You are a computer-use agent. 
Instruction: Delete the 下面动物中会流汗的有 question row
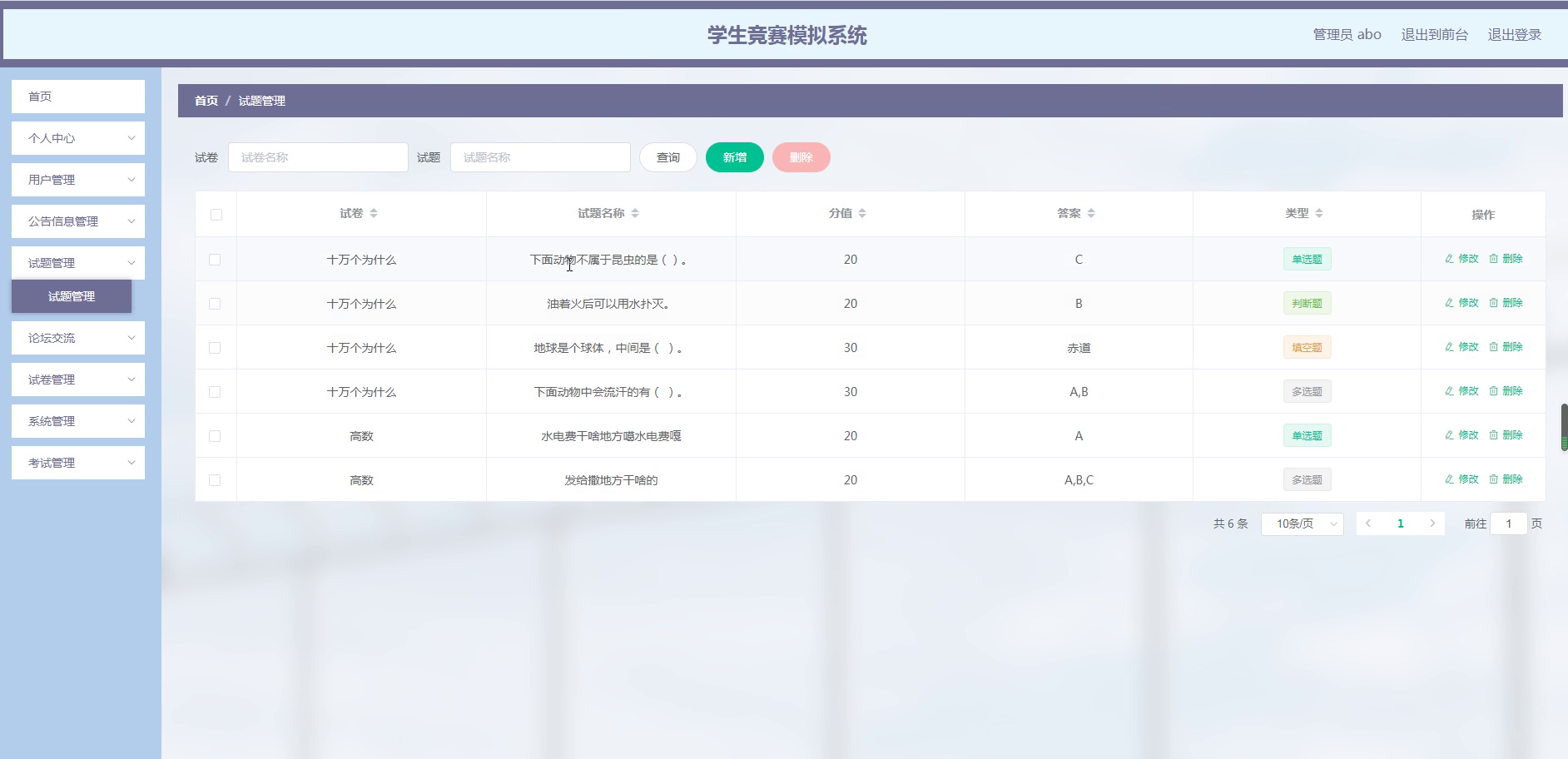tap(1506, 391)
